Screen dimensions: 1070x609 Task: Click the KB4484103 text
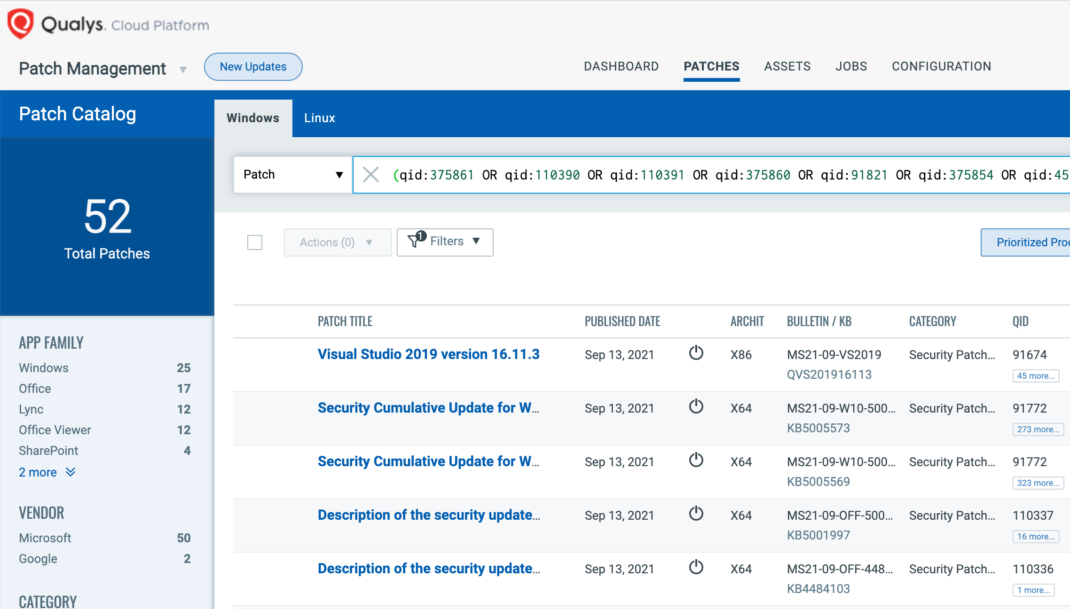[818, 589]
